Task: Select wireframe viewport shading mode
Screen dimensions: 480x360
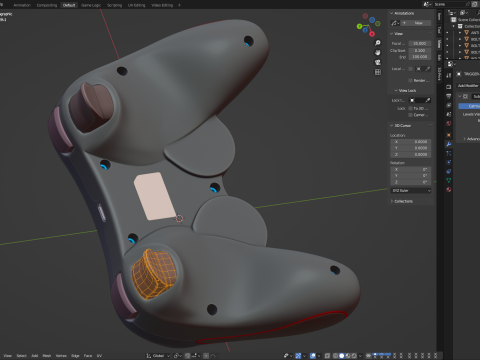Action: [x=335, y=356]
